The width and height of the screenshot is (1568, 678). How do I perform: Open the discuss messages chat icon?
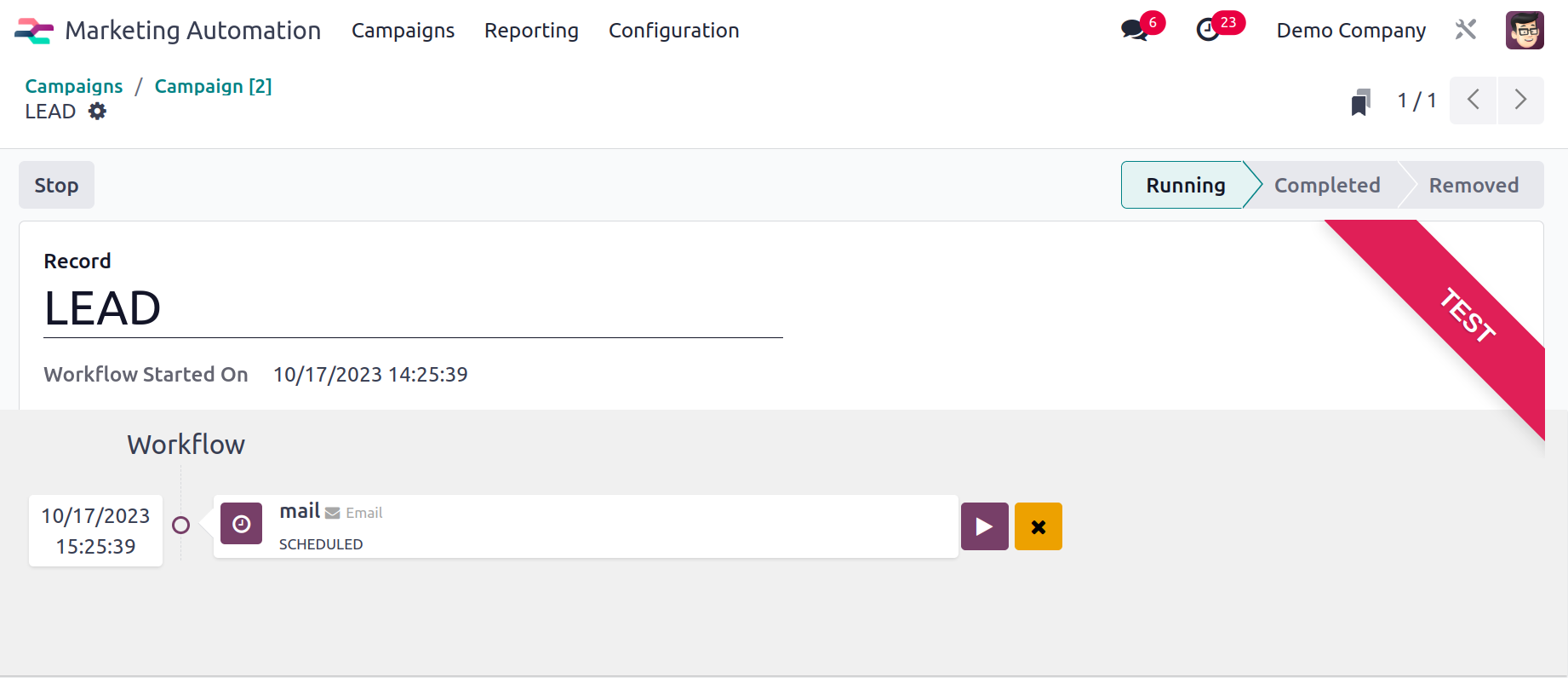pyautogui.click(x=1134, y=31)
